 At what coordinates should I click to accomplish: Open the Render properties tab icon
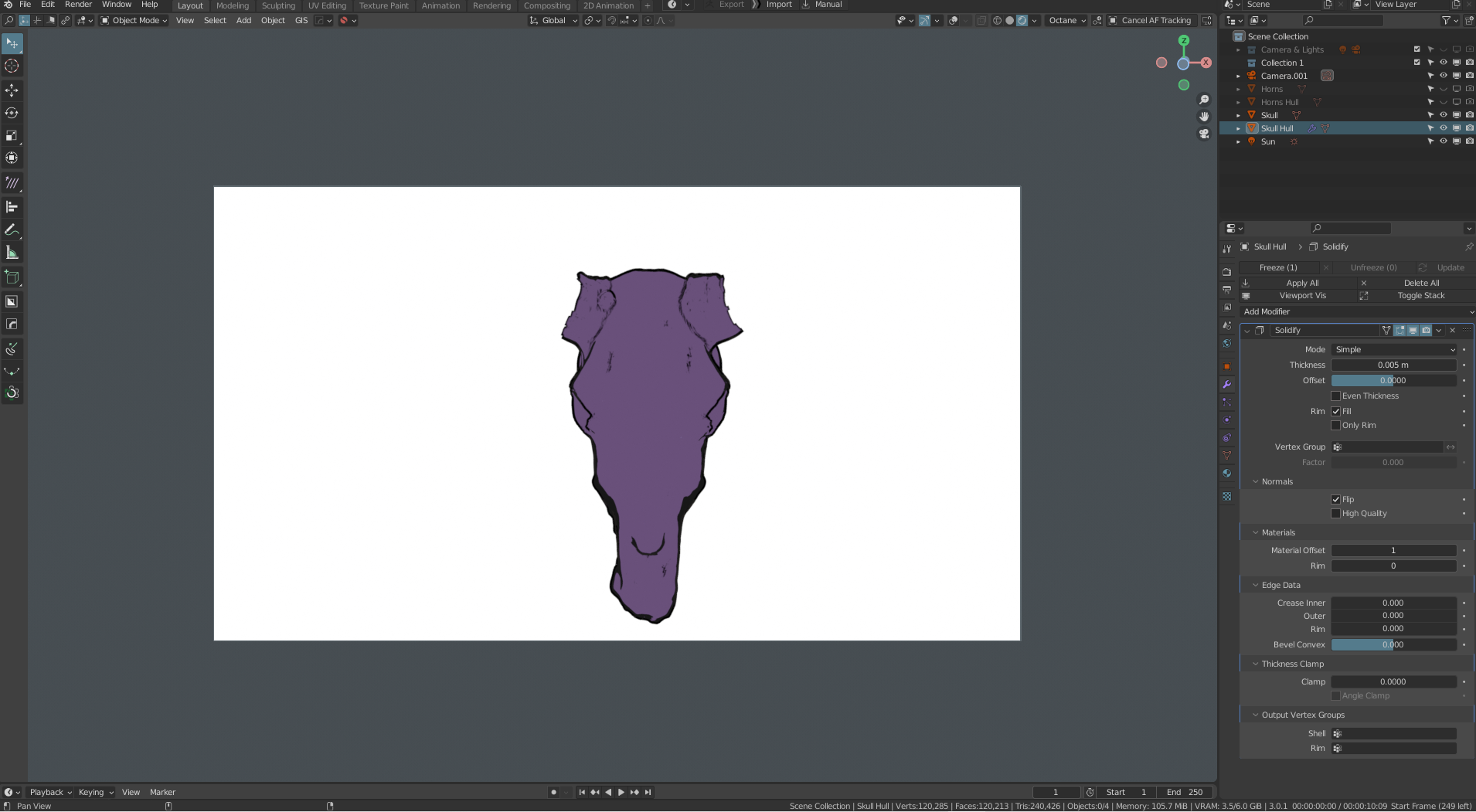pos(1227,272)
